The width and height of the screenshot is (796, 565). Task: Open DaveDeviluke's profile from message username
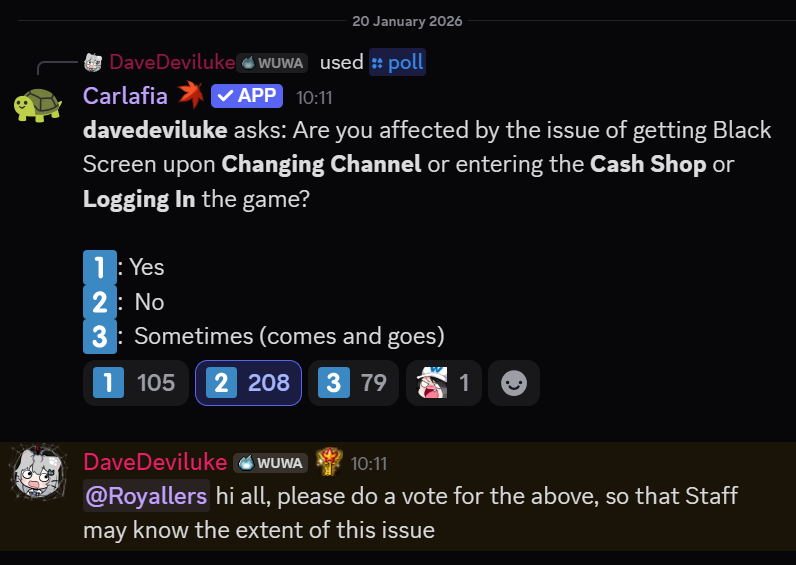coord(155,462)
